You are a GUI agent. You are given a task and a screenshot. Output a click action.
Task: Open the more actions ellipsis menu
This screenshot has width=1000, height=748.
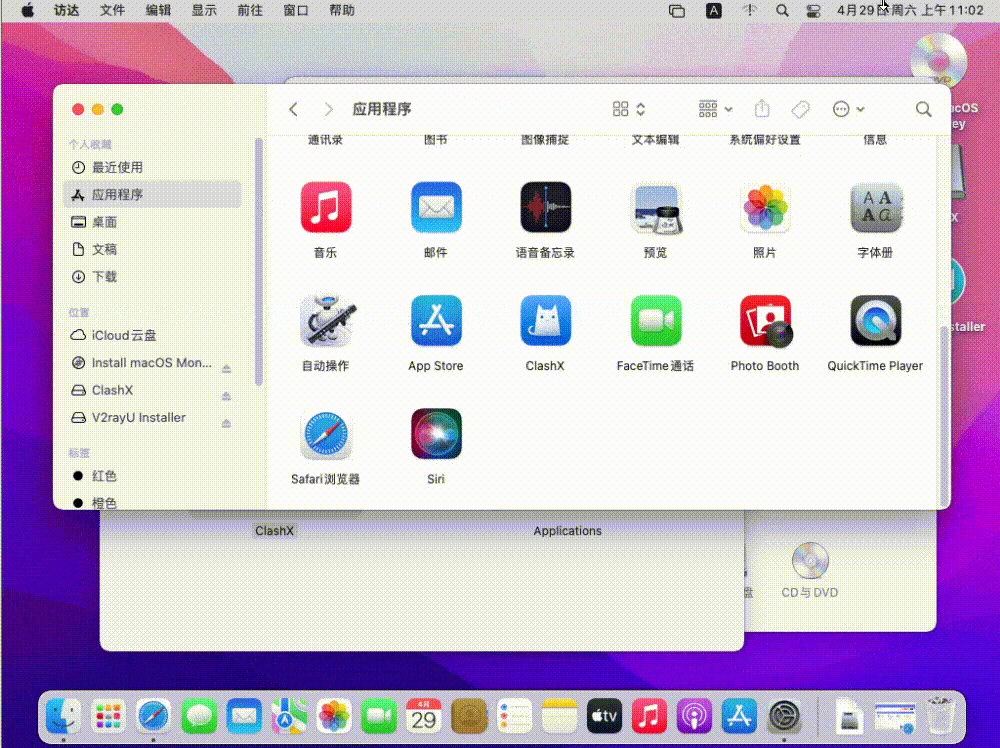pyautogui.click(x=848, y=109)
